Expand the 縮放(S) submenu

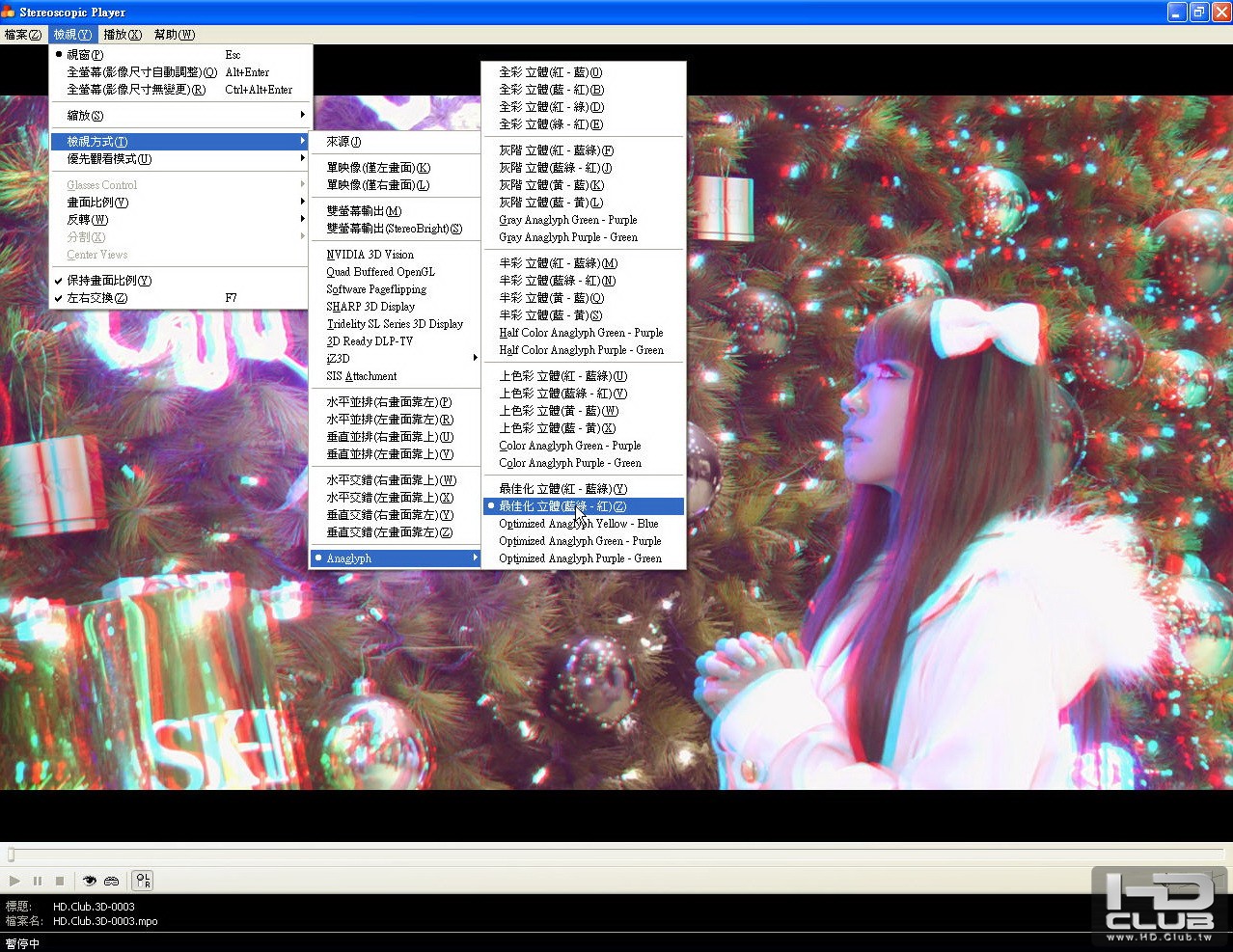(179, 116)
